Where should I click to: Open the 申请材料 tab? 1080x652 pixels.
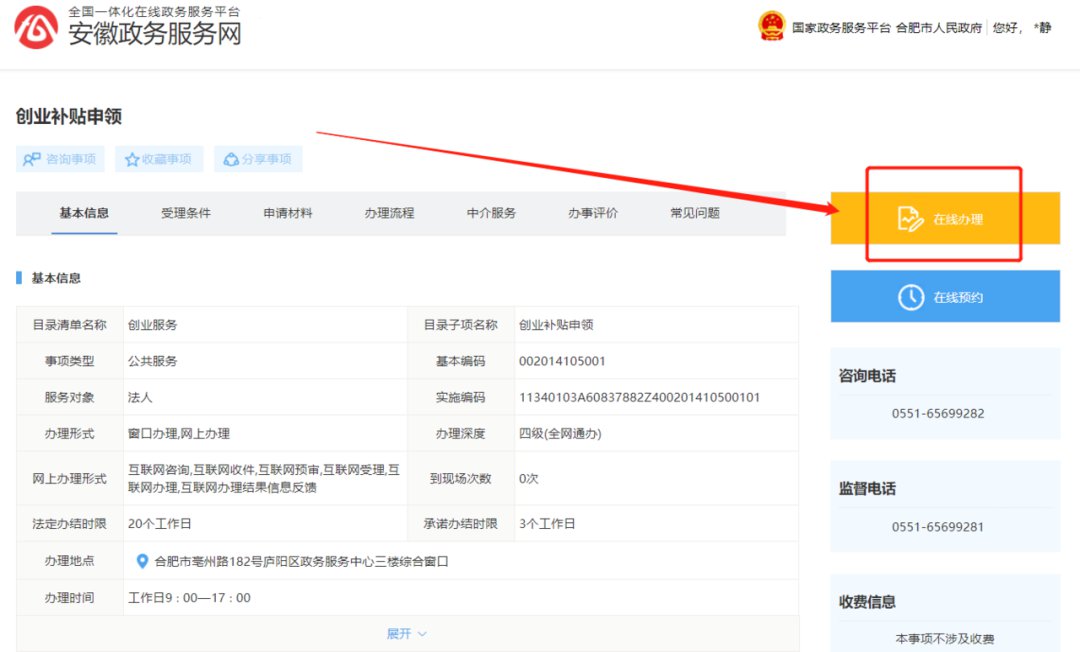[x=288, y=213]
